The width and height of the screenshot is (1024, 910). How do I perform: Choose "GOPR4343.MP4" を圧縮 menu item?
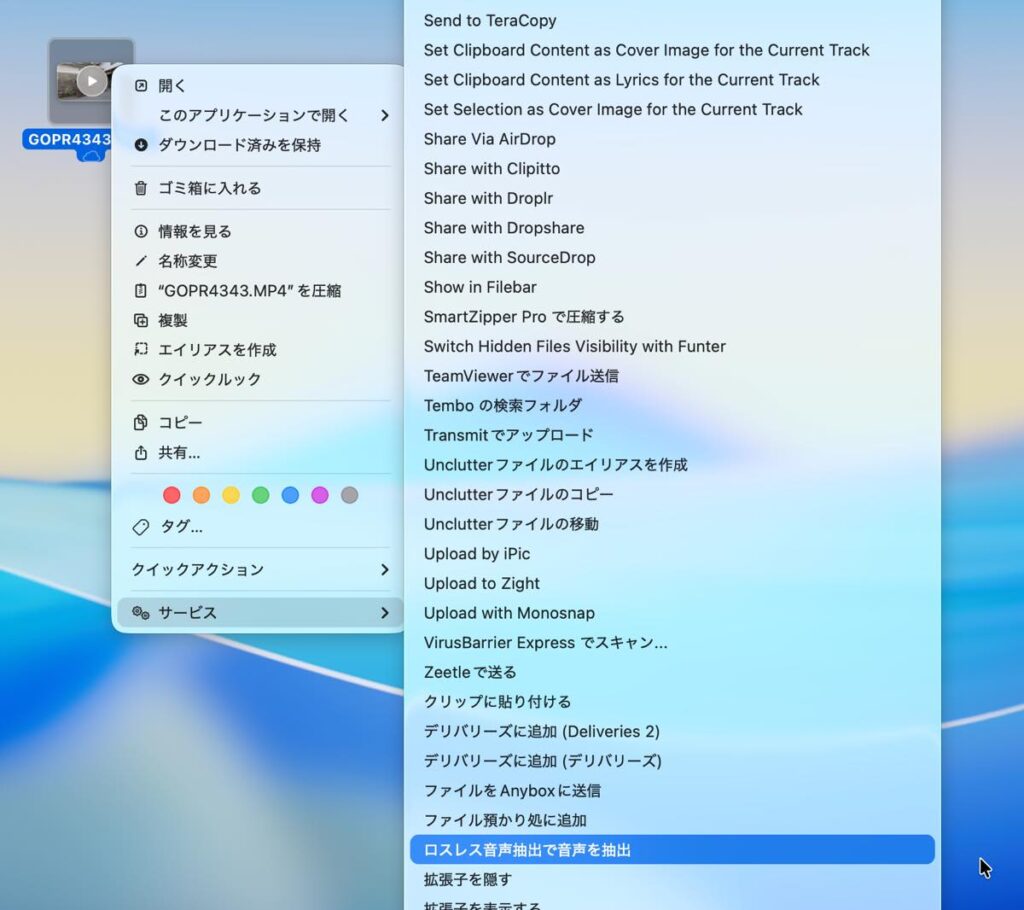(249, 291)
